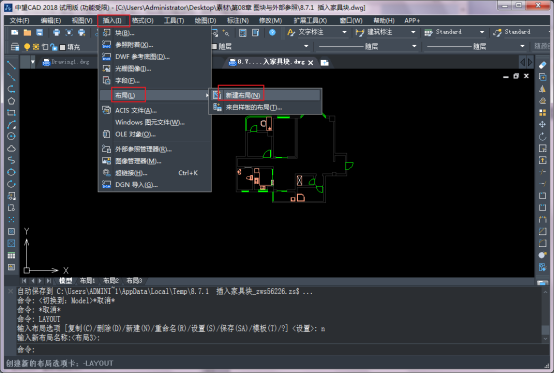Select the Erase tool in right toolbar

[x=542, y=65]
